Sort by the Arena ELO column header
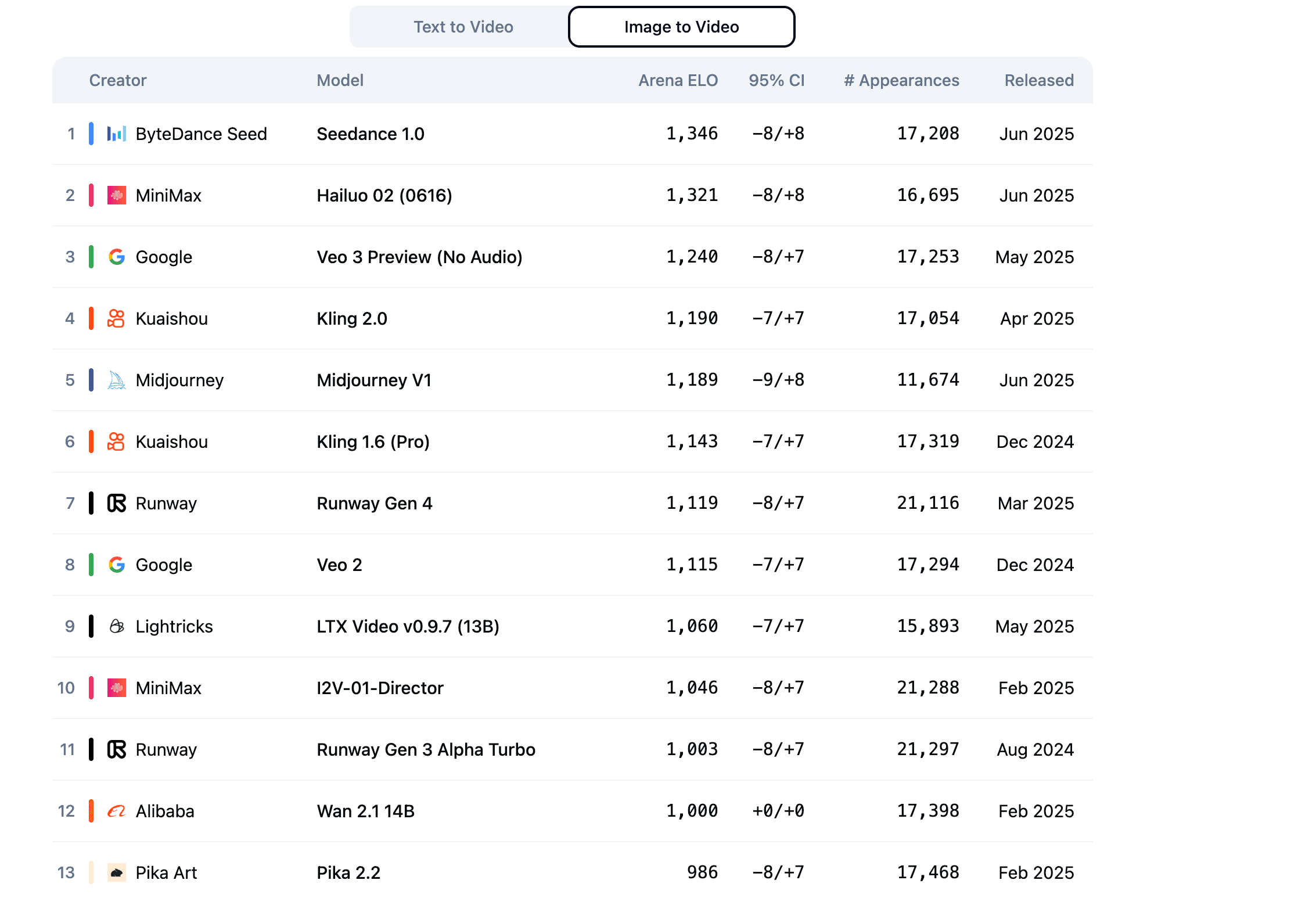This screenshot has height=898, width=1316. (x=678, y=81)
